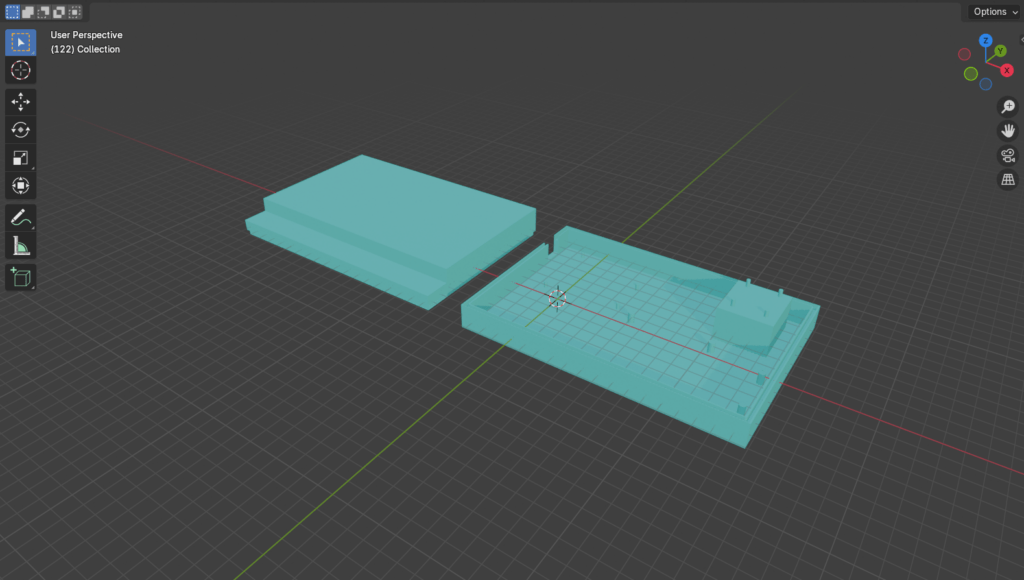The height and width of the screenshot is (580, 1024).
Task: Toggle camera view with camera icon
Action: 1008,155
